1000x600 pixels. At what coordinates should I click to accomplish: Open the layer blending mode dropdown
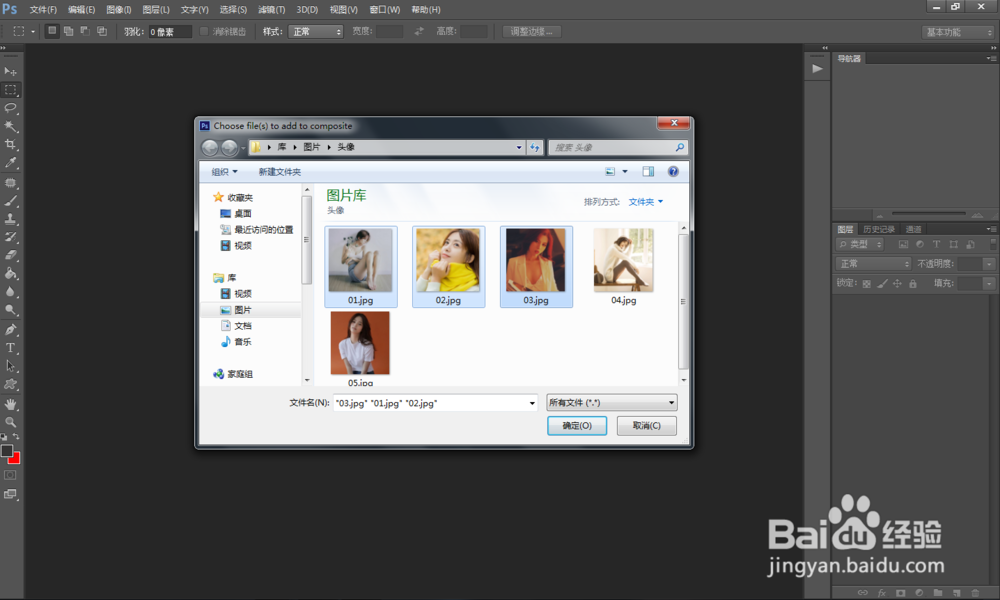(x=873, y=263)
